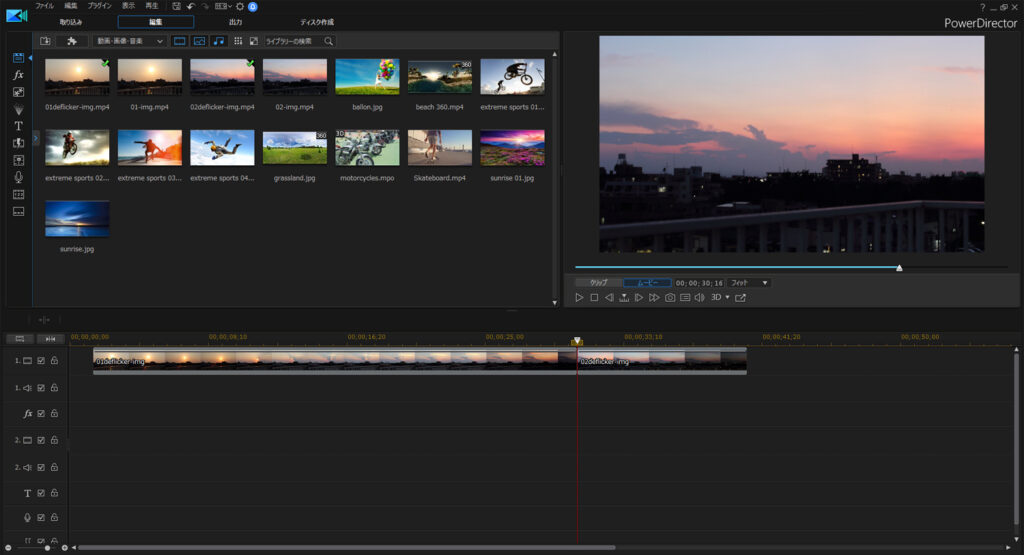Select the Skateboard.mp4 thumbnail
Viewport: 1024px width, 555px height.
click(x=440, y=148)
